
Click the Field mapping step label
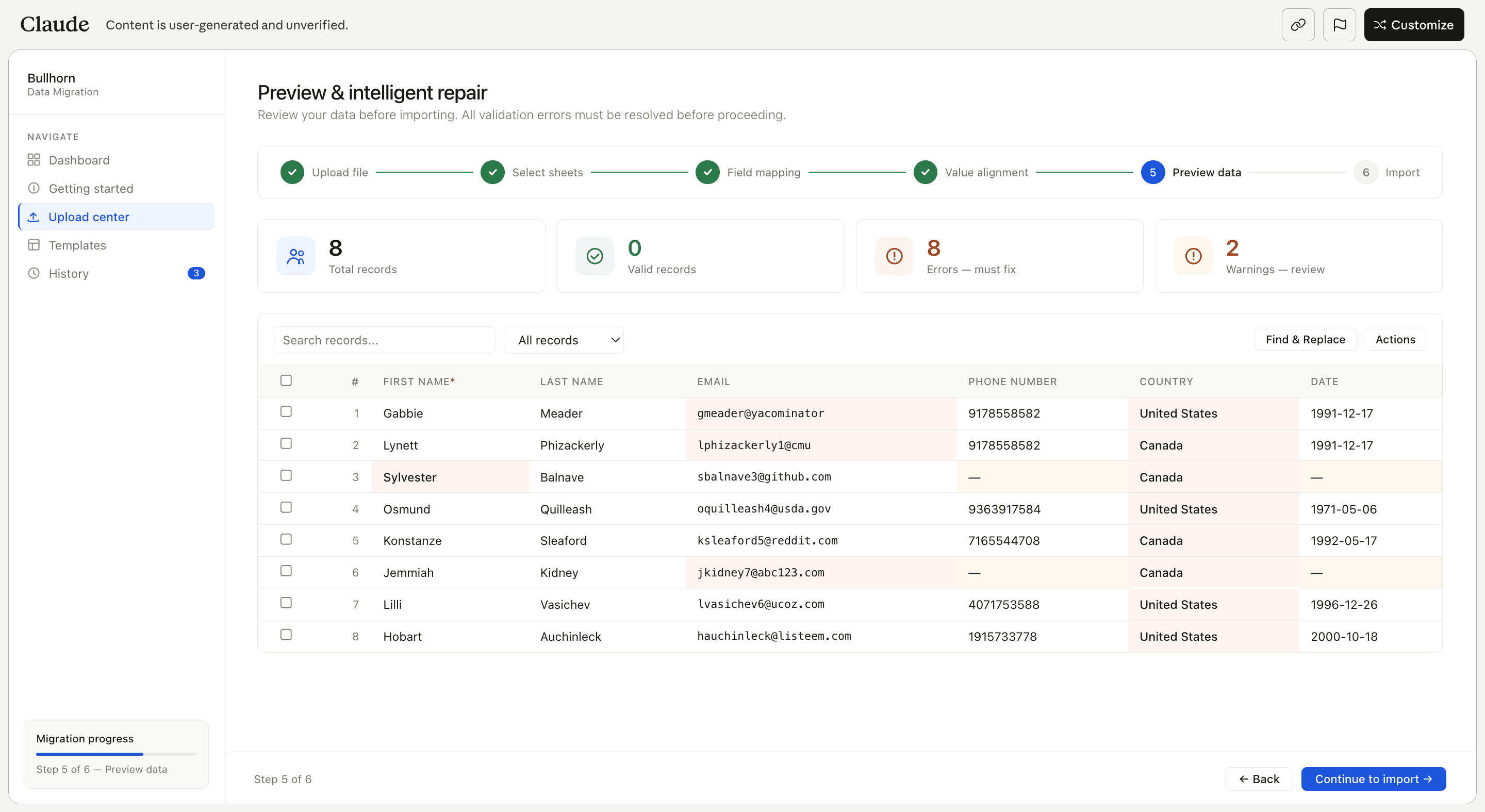point(764,172)
